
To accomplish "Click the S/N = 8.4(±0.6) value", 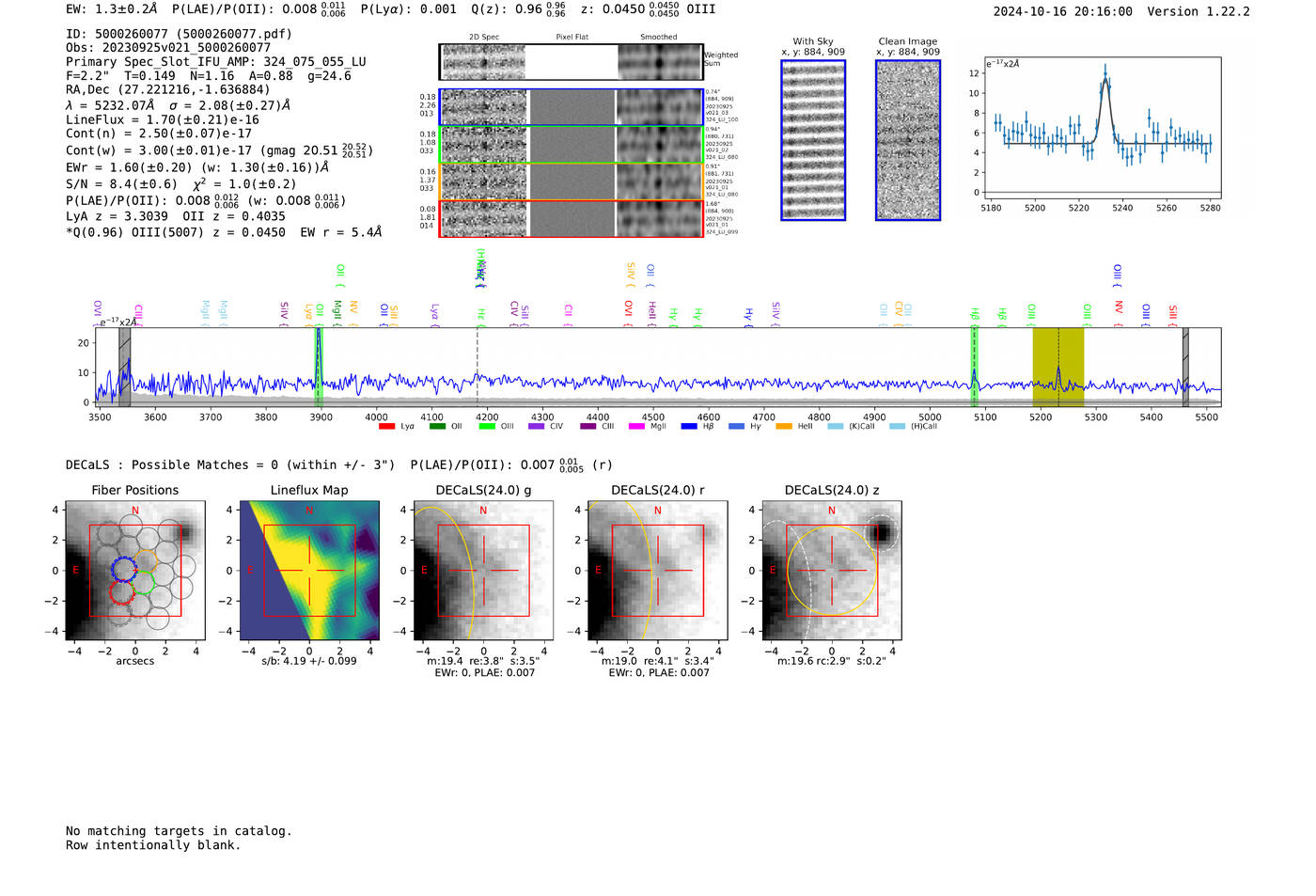I will (121, 184).
